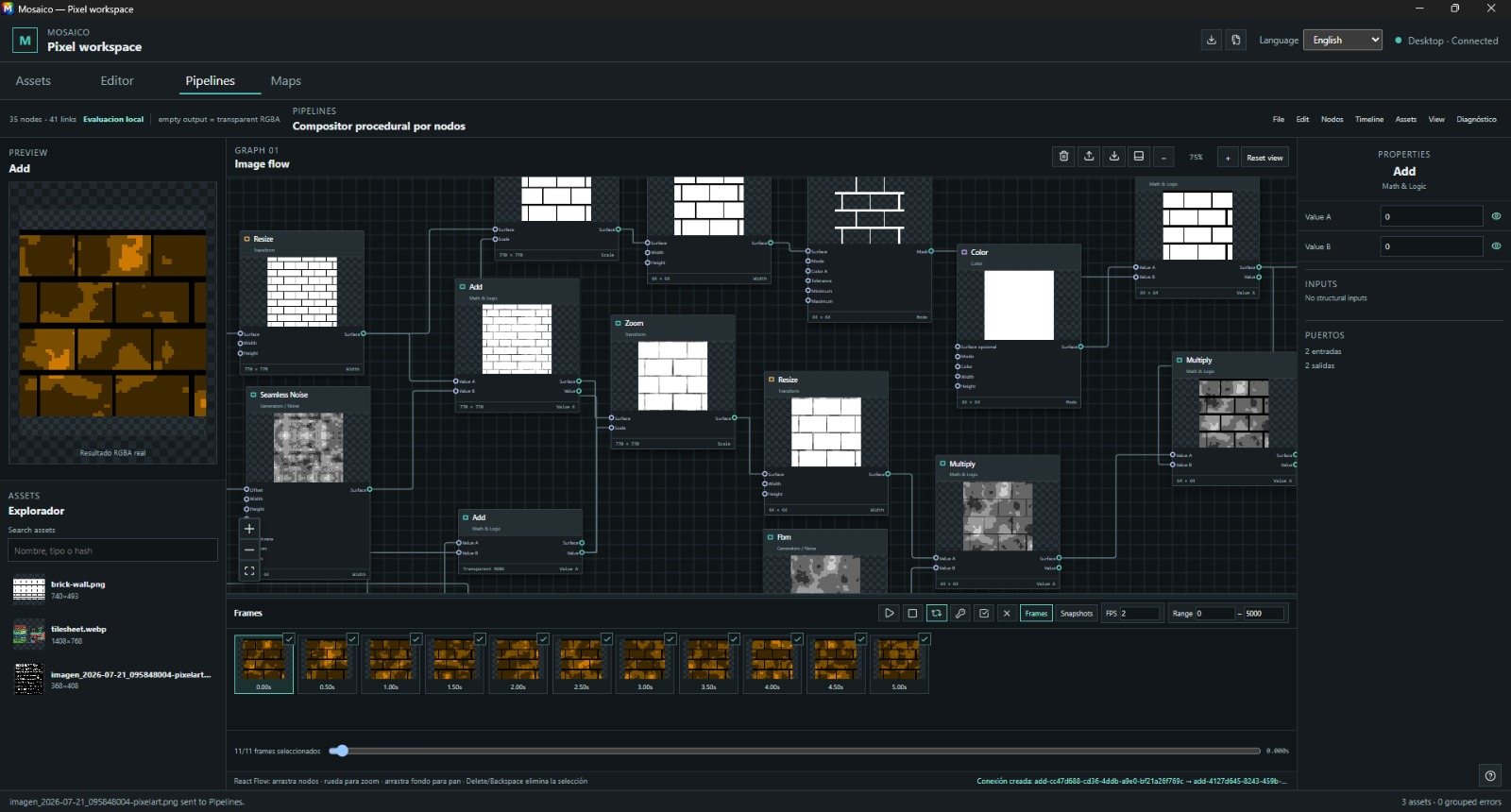Image resolution: width=1511 pixels, height=812 pixels.
Task: Click the canvas zoom-out minus control
Action: pos(249,550)
